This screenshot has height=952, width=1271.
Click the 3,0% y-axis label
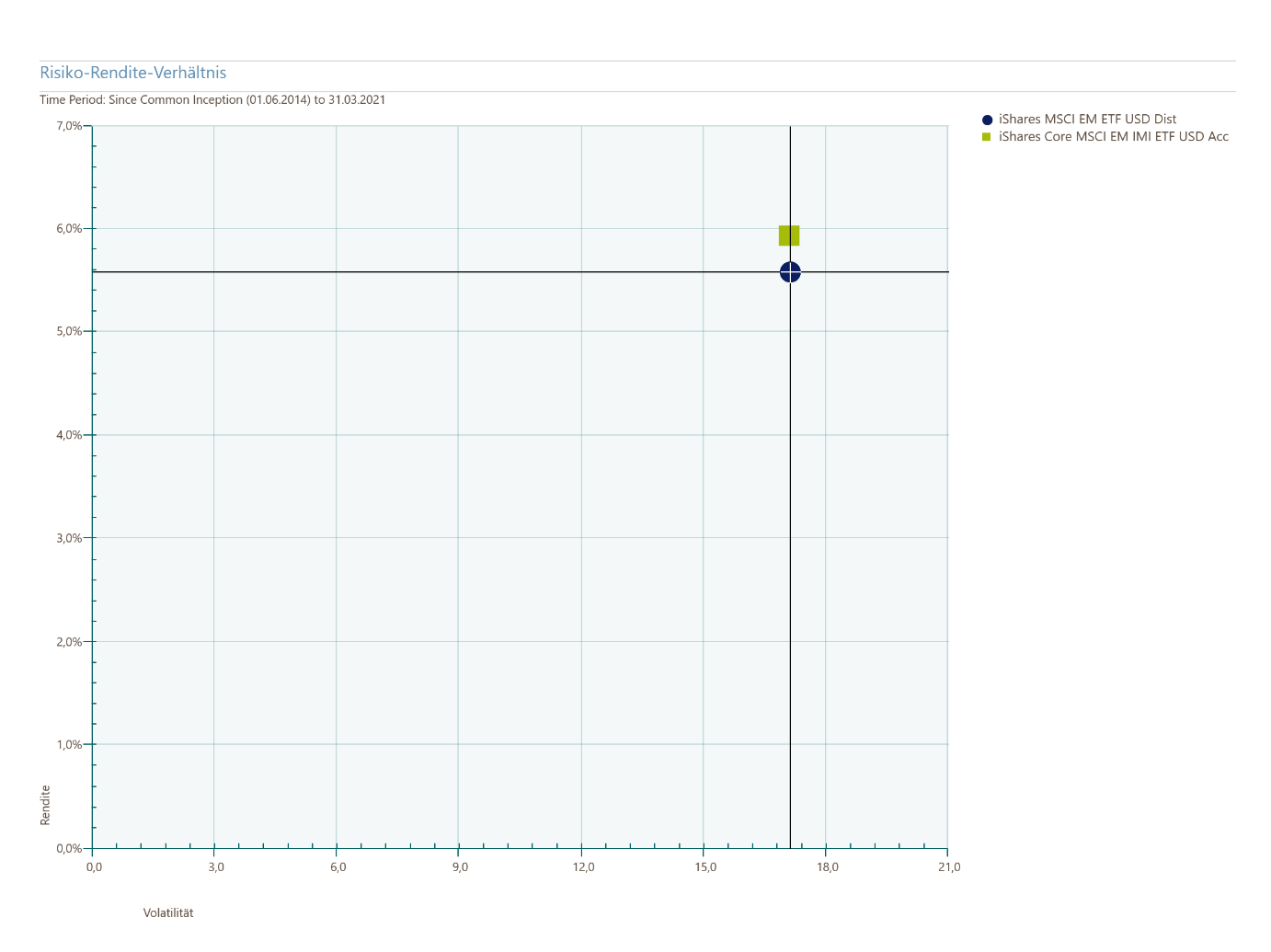69,538
